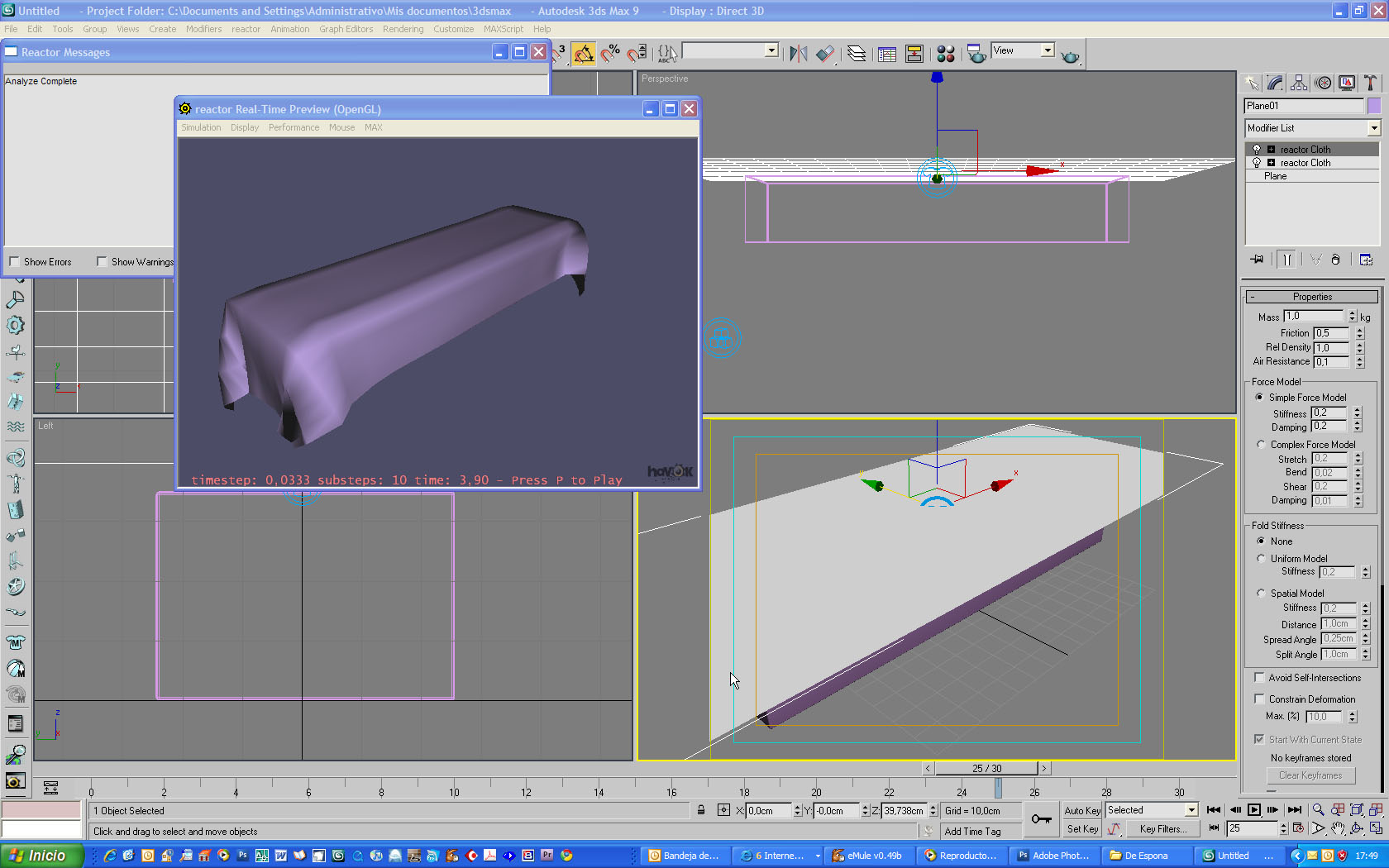Click the Spinner Snap toggle icon
This screenshot has width=1389, height=868.
tap(637, 54)
